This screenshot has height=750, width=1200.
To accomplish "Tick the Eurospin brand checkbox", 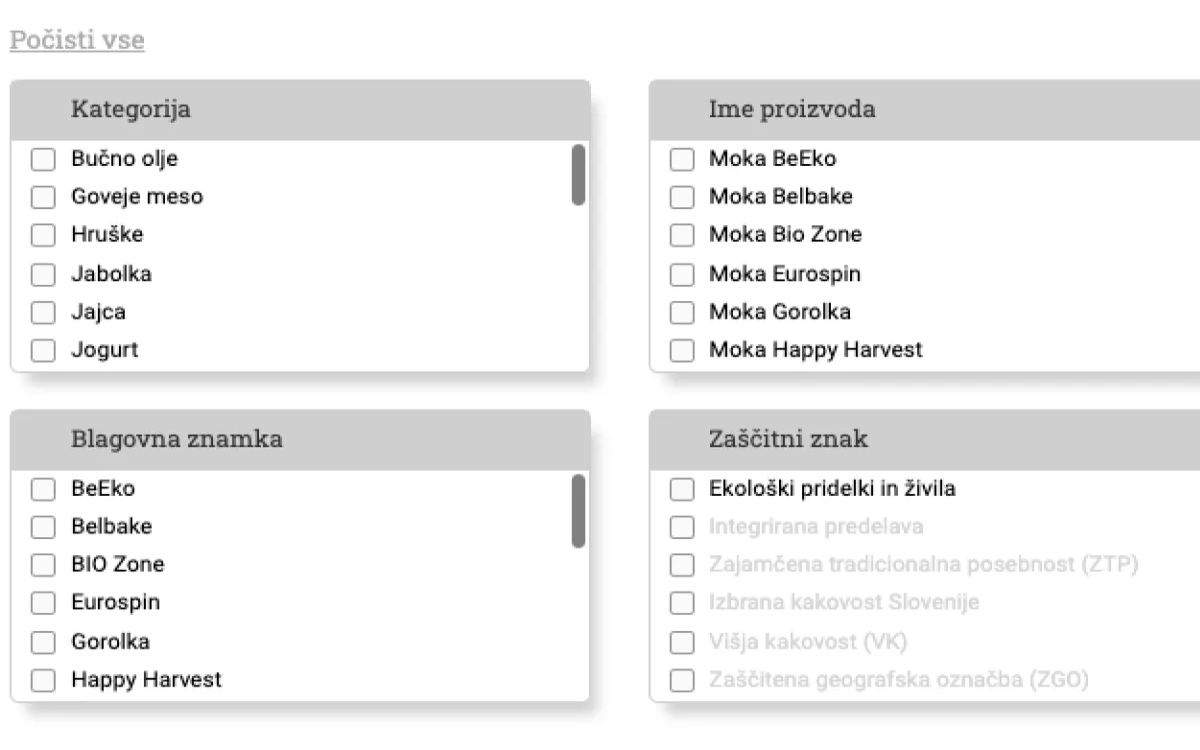I will pos(43,603).
